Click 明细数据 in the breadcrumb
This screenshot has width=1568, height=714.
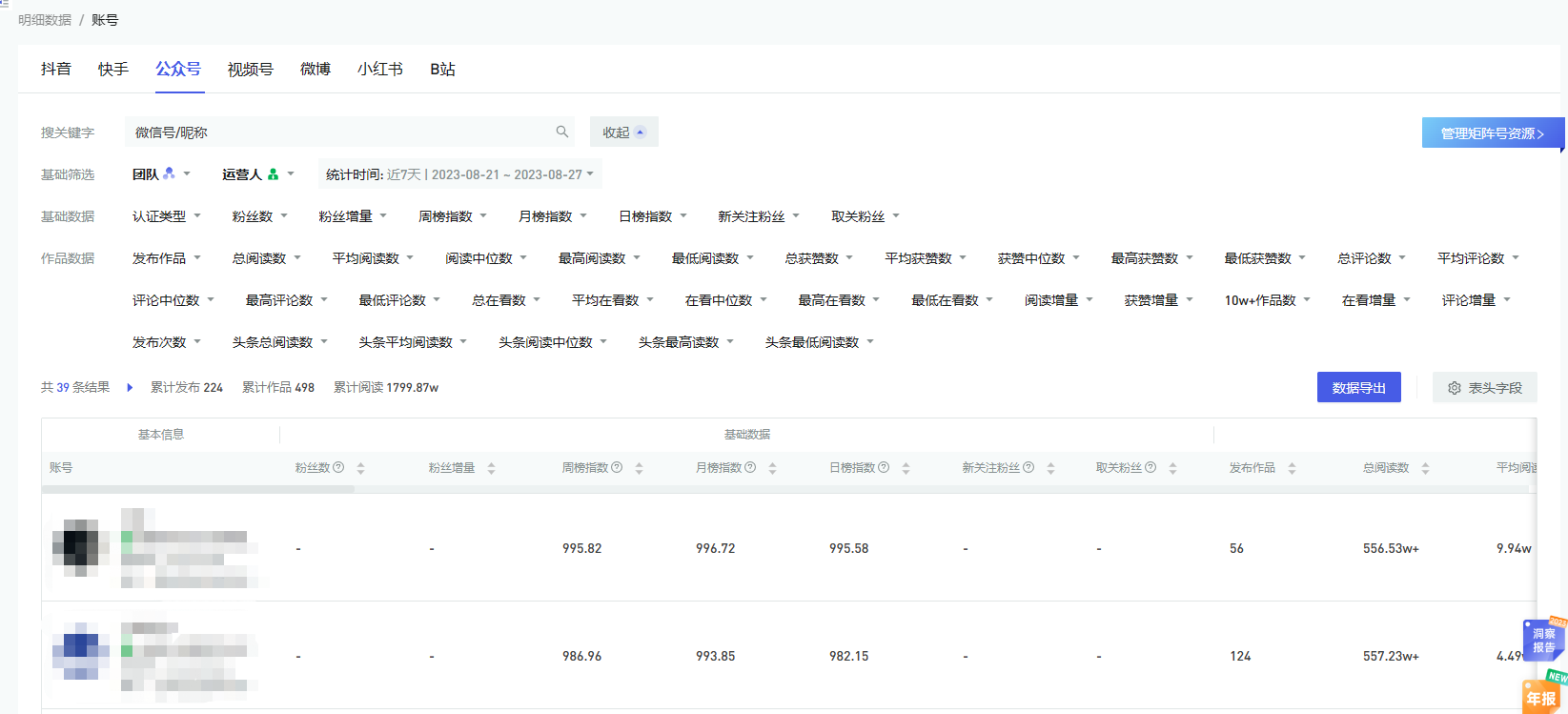tap(45, 19)
